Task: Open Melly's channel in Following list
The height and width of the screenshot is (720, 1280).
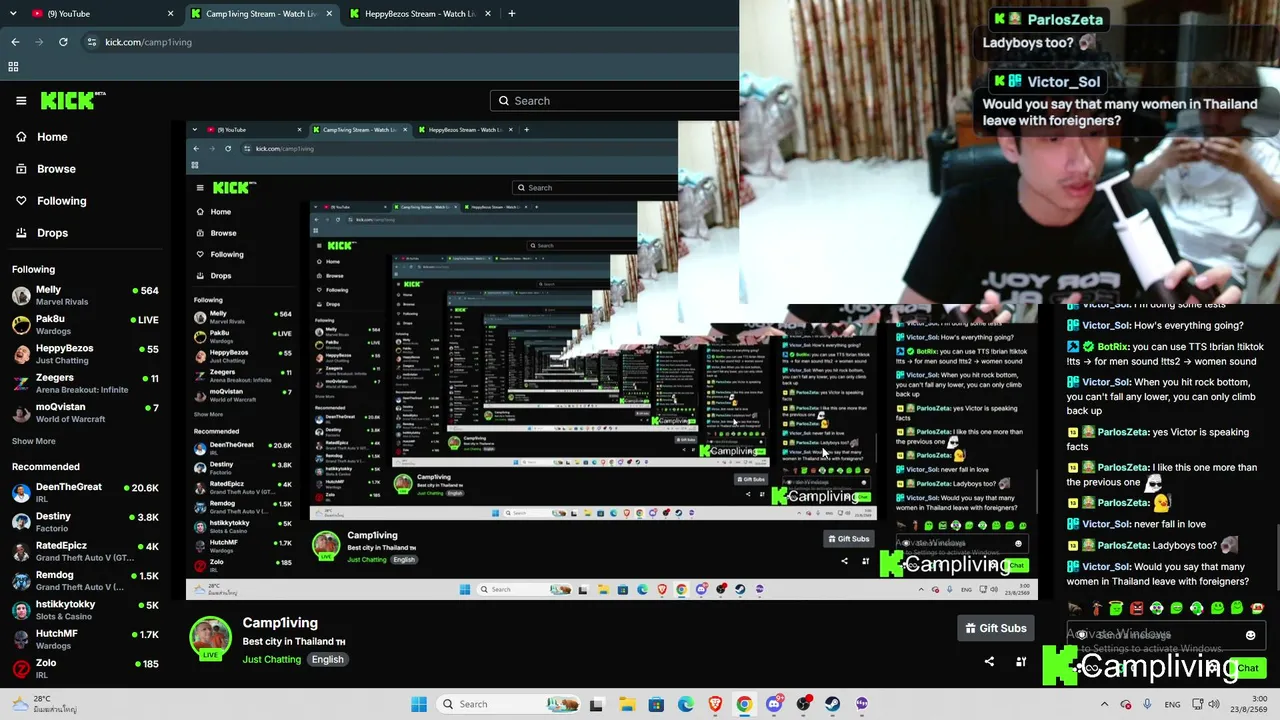Action: (85, 295)
